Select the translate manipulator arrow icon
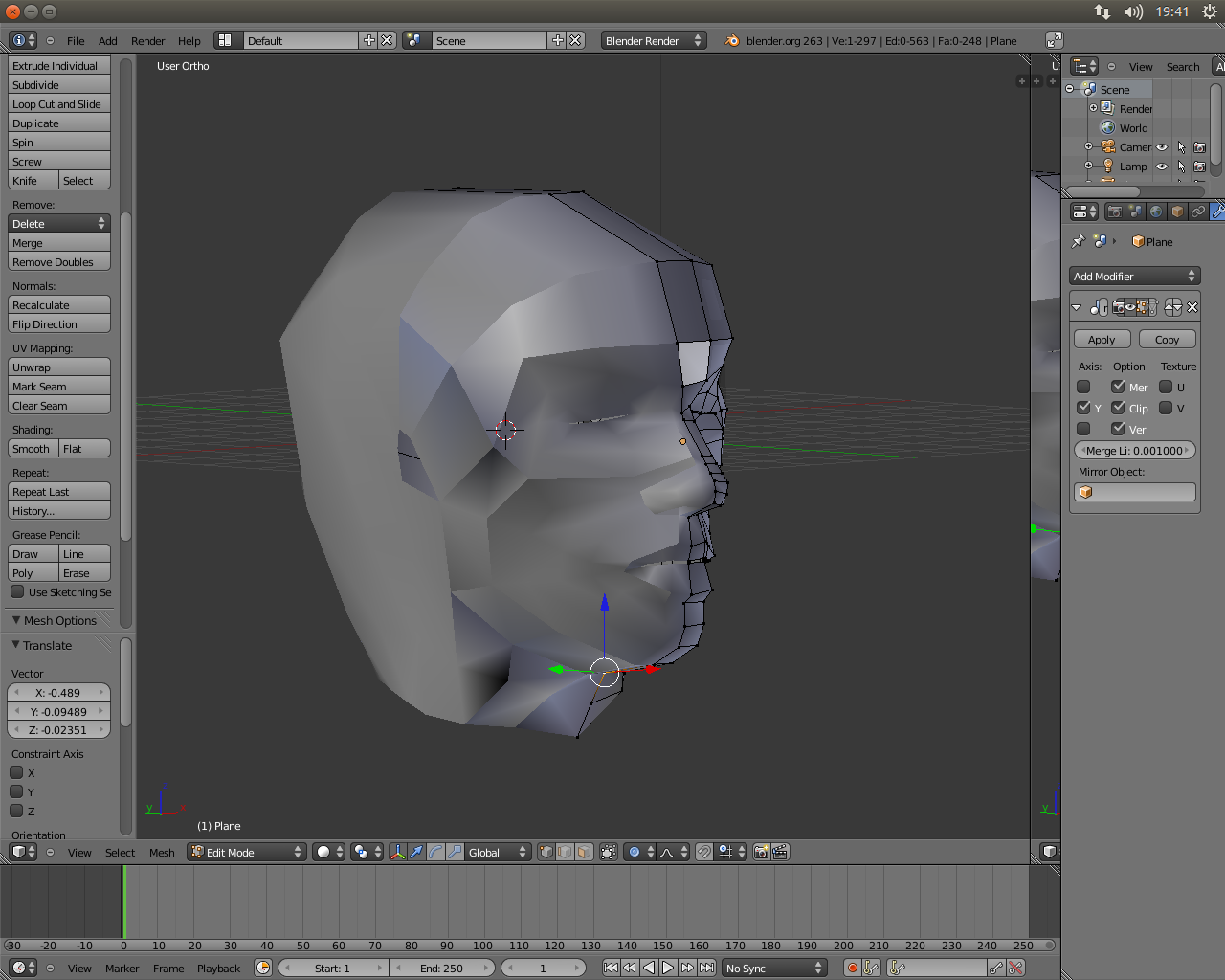The width and height of the screenshot is (1225, 980). 416,852
